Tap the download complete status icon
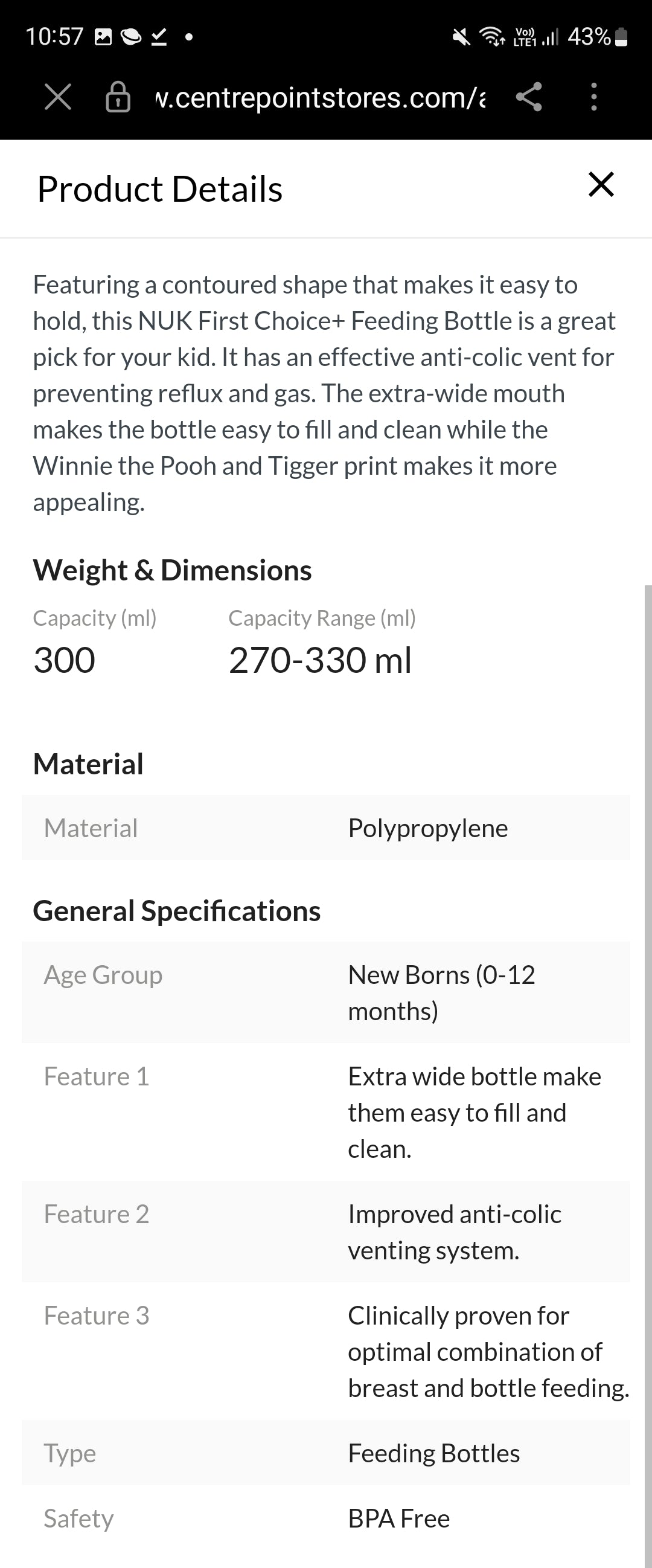Screen dimensions: 652x1568 (159, 37)
